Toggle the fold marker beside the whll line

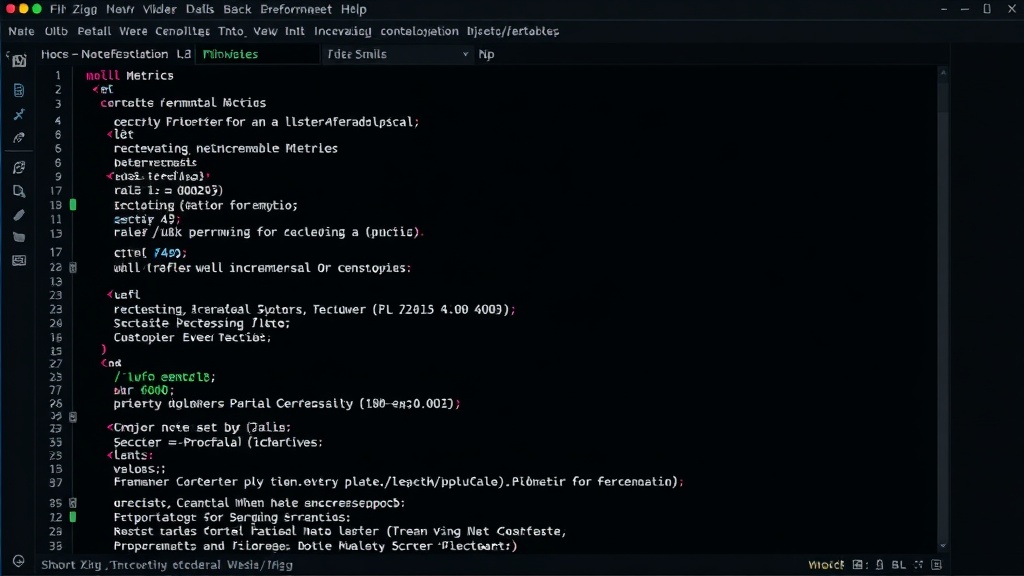point(73,268)
